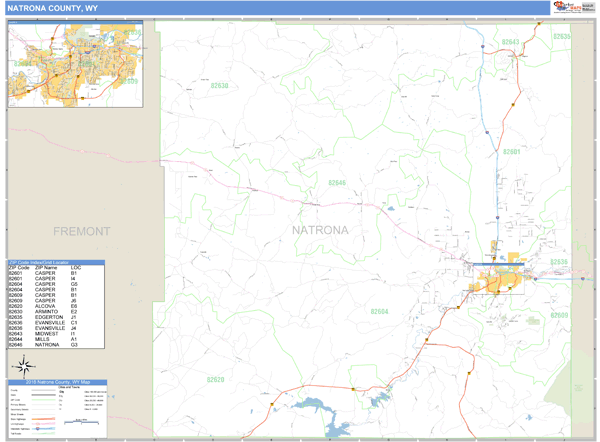Click the State Highways orange line in legend
The image size is (600, 442).
[x=43, y=419]
